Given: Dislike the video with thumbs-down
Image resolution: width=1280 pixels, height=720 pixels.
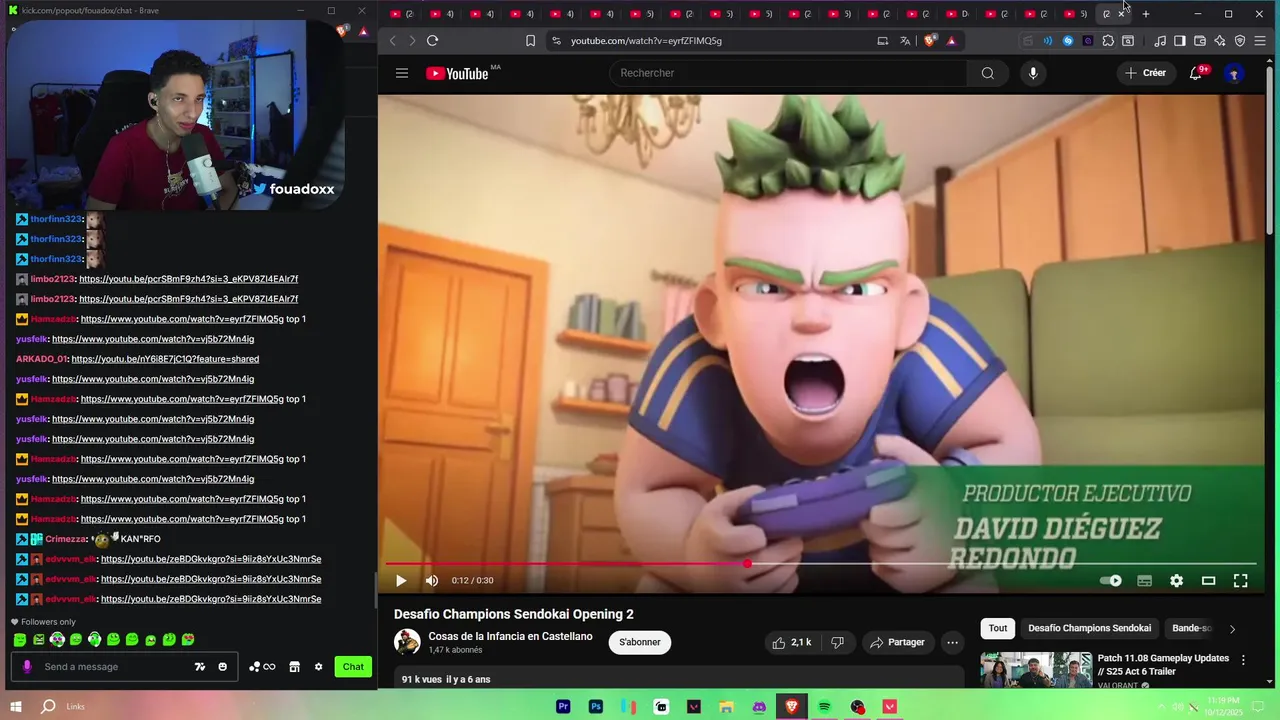Looking at the screenshot, I should click(838, 642).
